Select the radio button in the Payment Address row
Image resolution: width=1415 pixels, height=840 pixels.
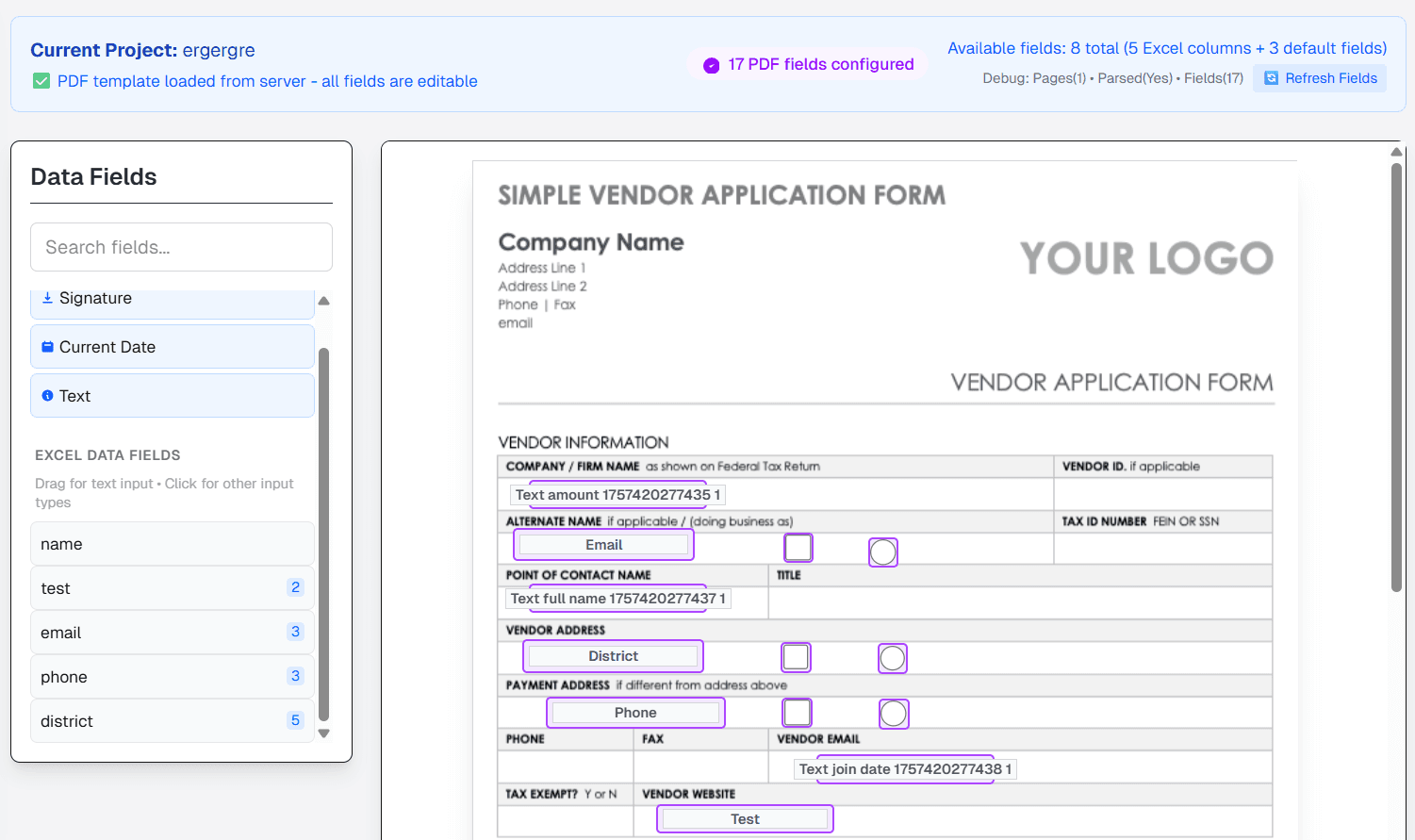coord(893,714)
